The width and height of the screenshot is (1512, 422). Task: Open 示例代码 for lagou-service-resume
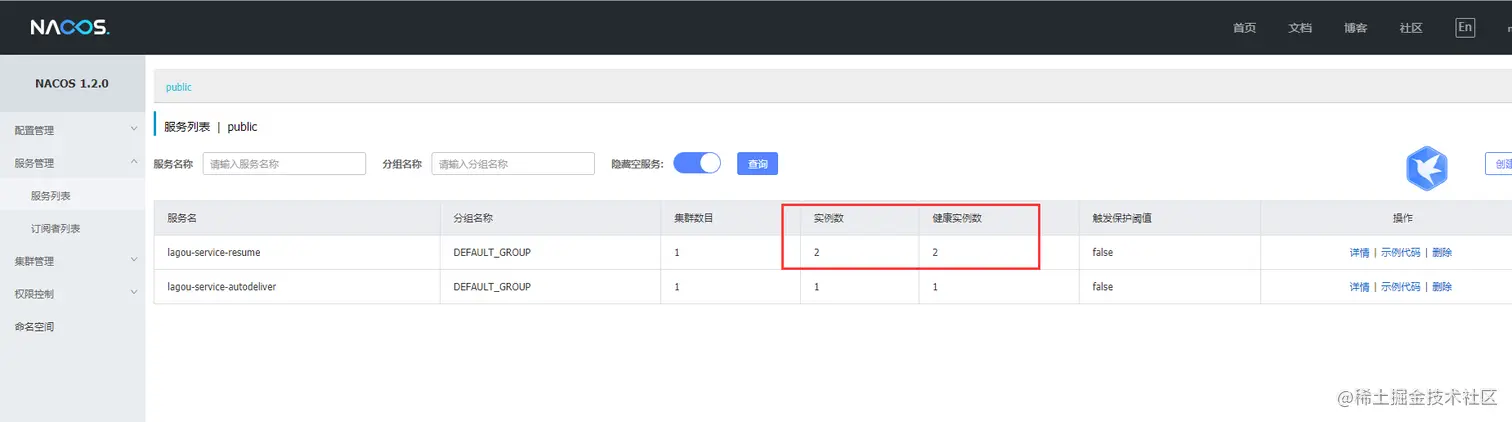click(1400, 253)
